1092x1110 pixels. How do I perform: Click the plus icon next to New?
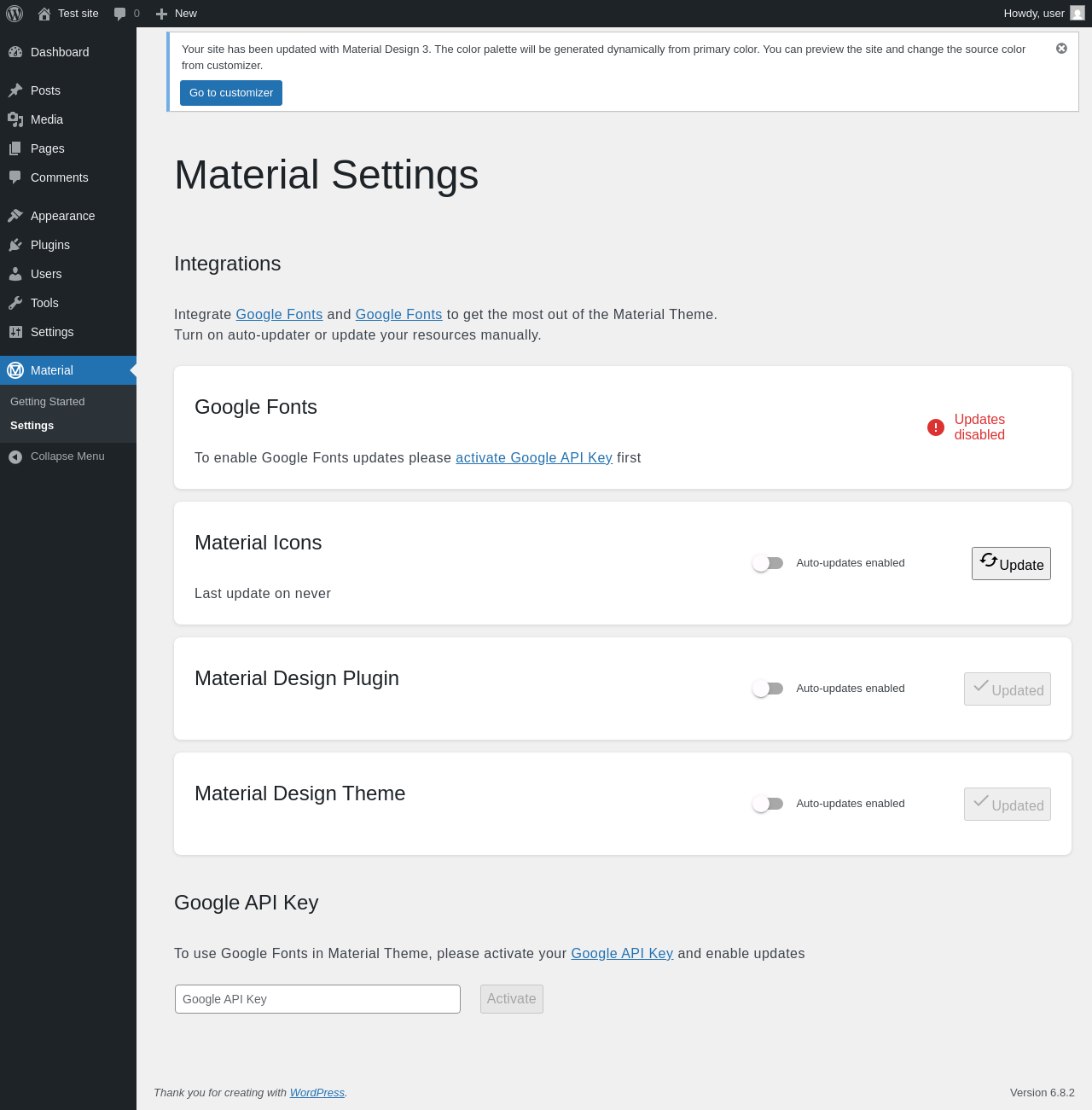161,14
